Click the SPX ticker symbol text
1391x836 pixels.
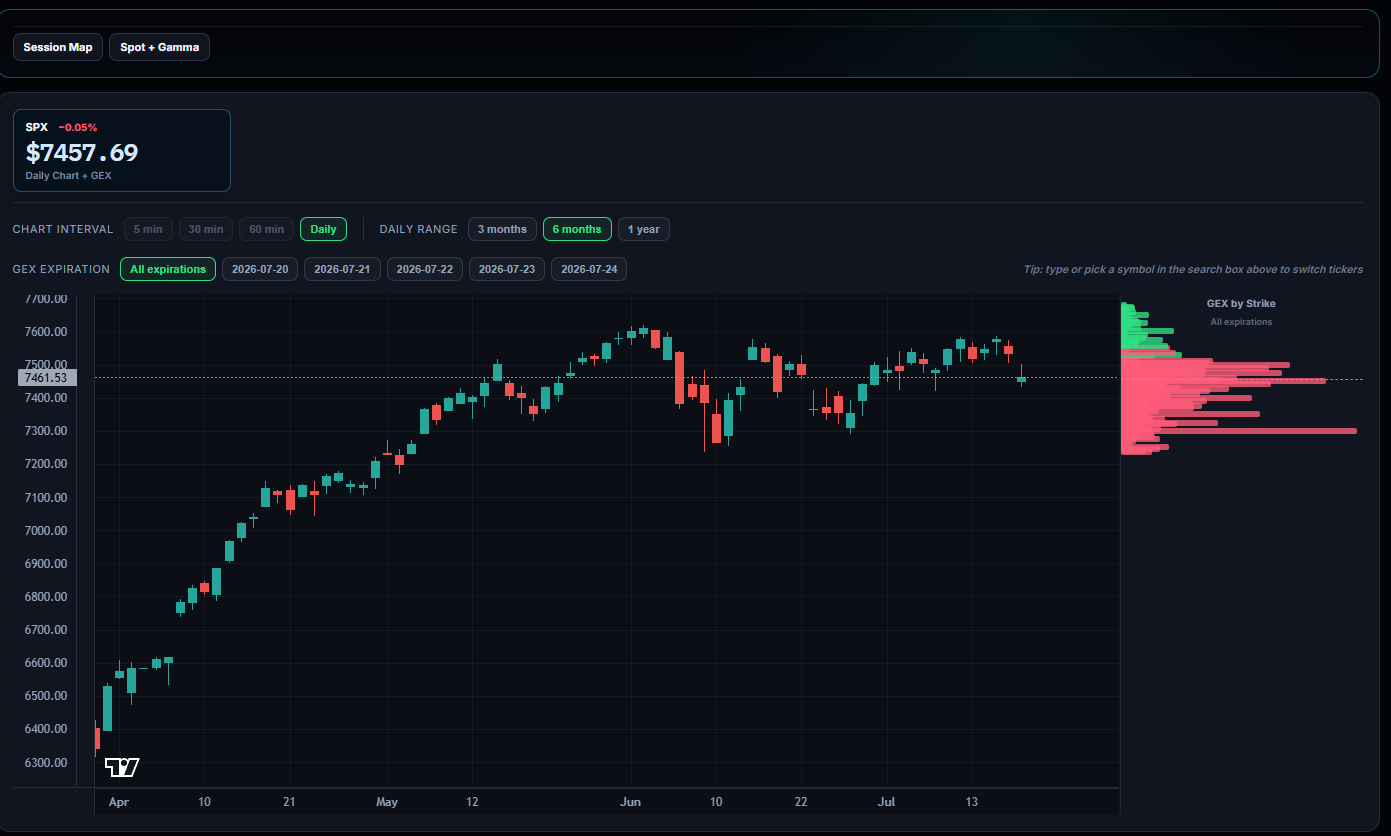pos(36,127)
